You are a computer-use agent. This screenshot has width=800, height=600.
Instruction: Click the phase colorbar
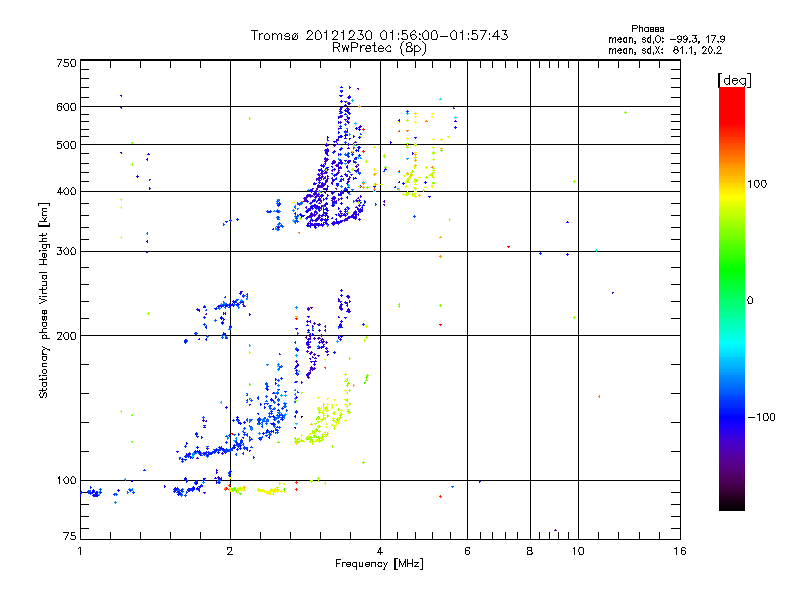(x=732, y=298)
